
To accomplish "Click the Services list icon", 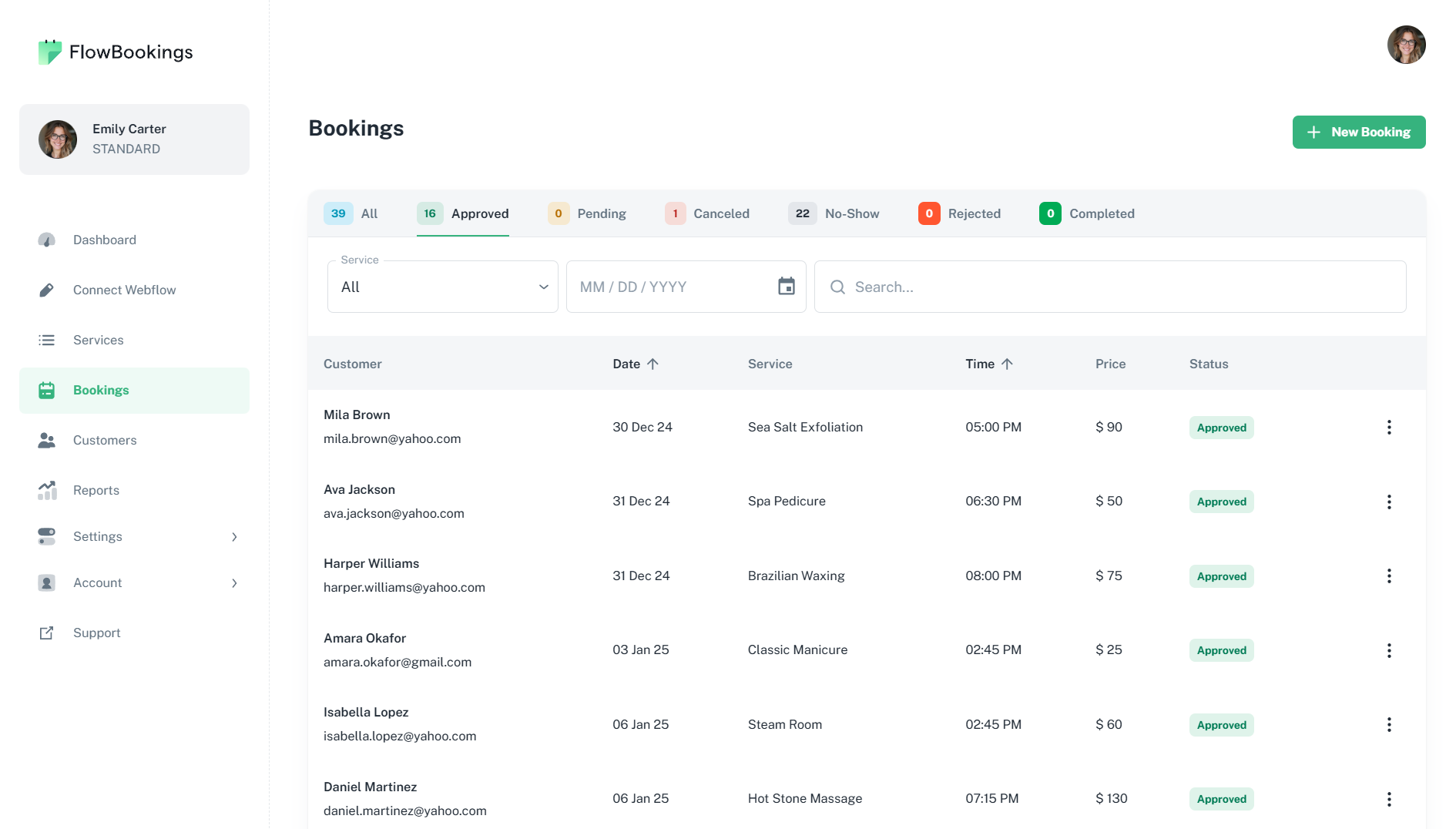I will coord(46,341).
